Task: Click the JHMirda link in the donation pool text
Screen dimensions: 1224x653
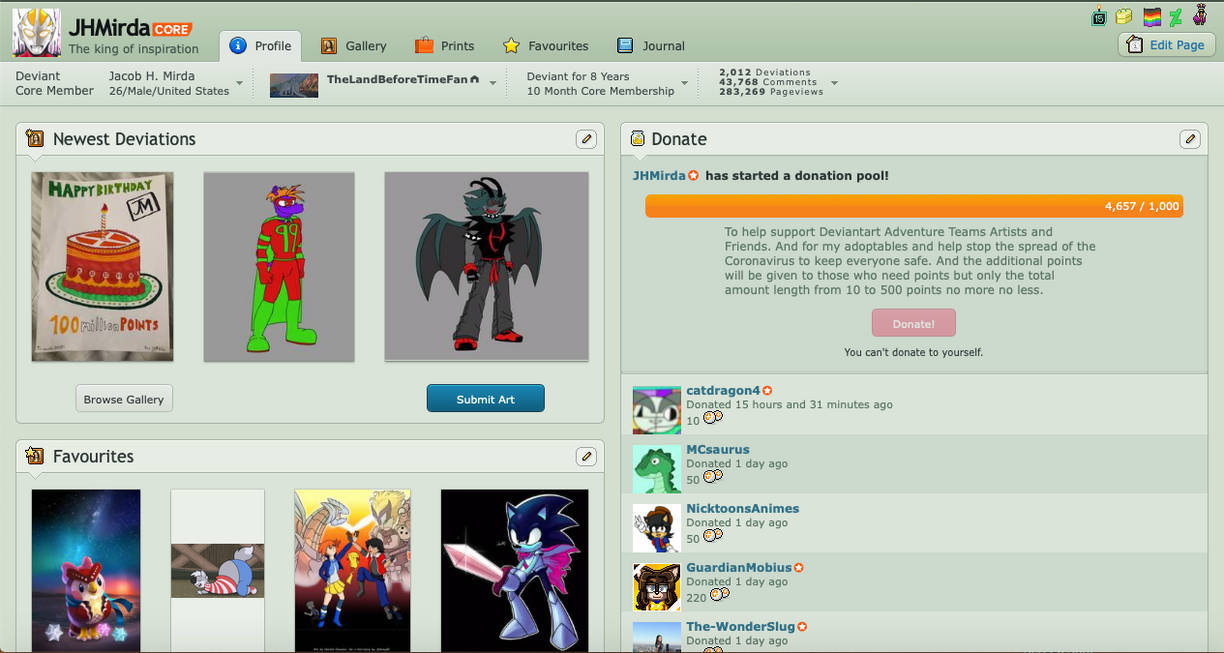Action: click(x=659, y=176)
